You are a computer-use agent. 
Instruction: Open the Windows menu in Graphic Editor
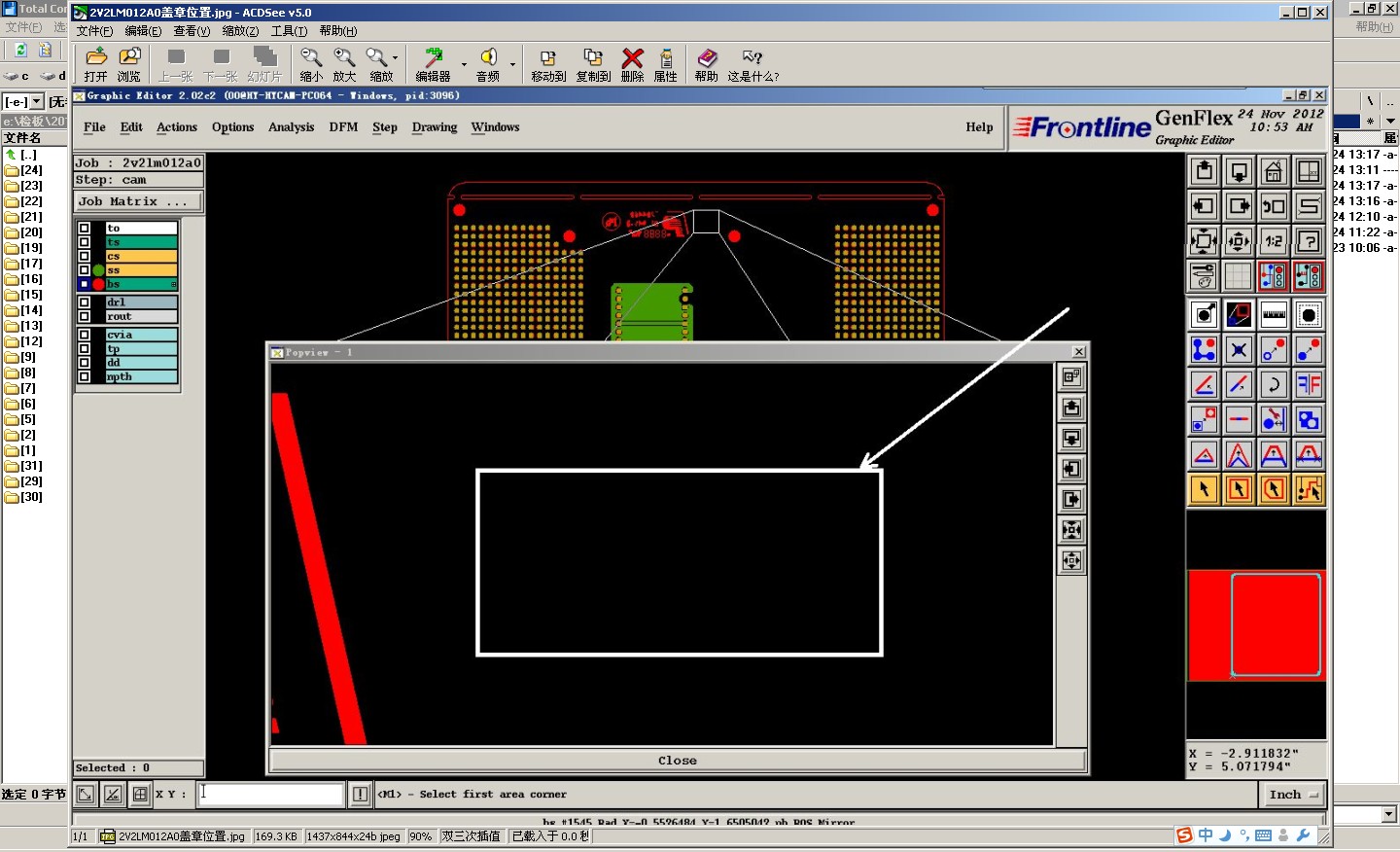click(495, 127)
